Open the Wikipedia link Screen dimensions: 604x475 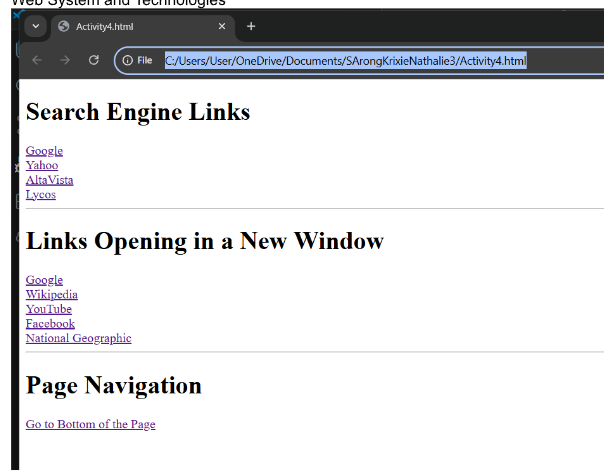coord(52,295)
